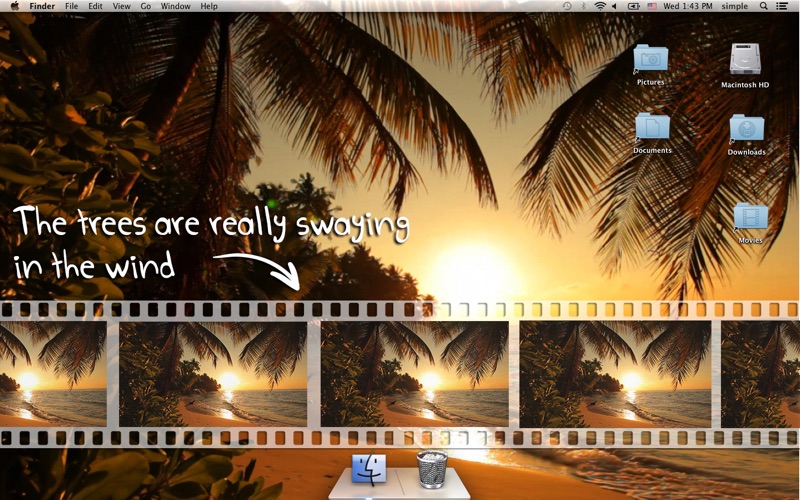800x500 pixels.
Task: Open Trash from the Dock
Action: click(x=432, y=469)
